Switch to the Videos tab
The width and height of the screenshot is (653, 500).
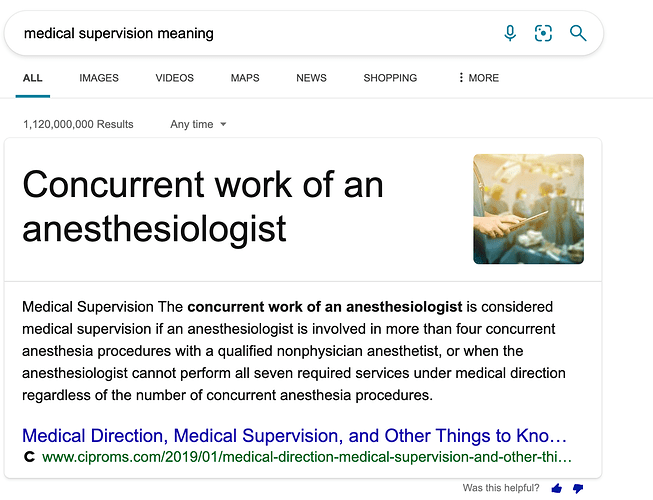[175, 78]
